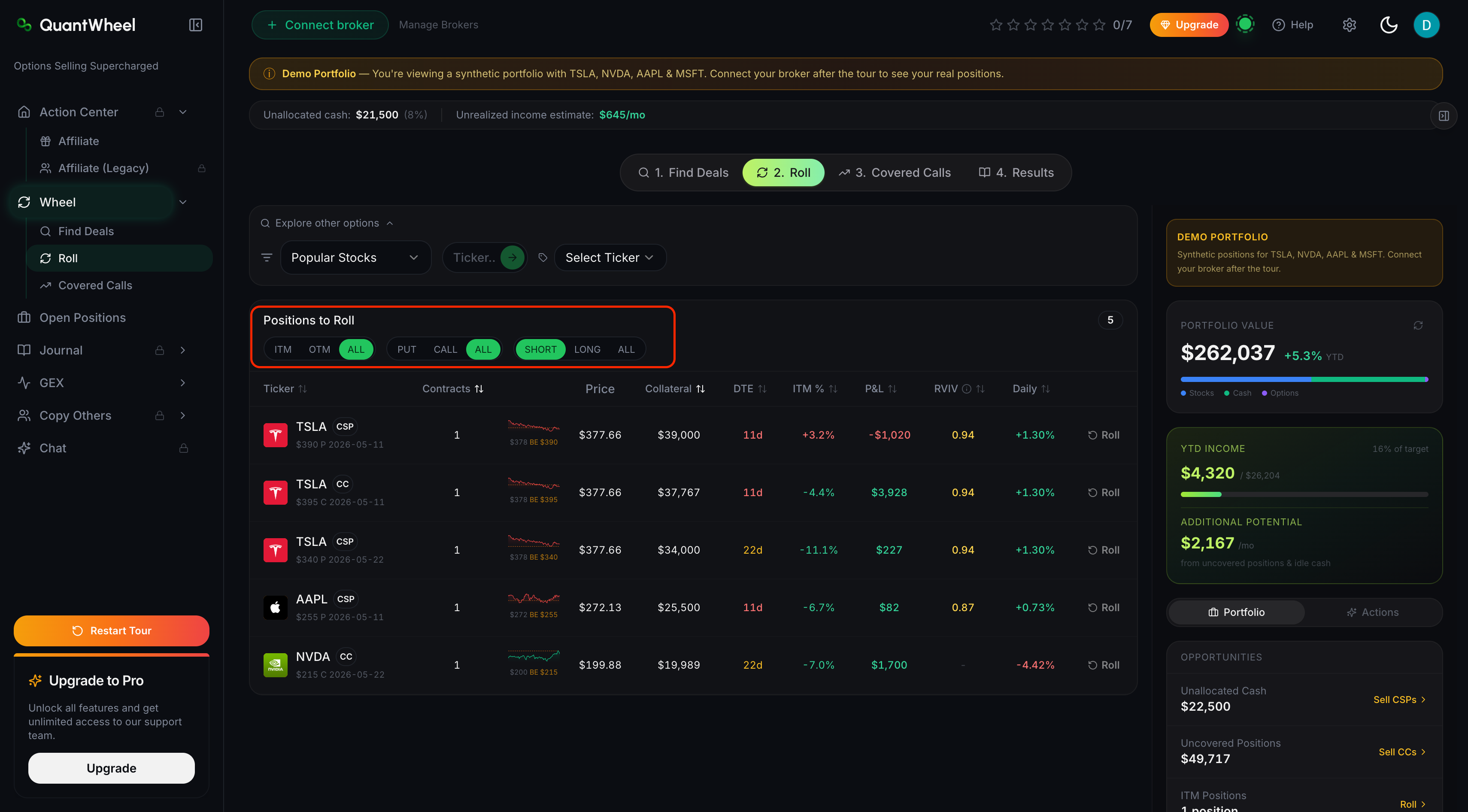Image resolution: width=1468 pixels, height=812 pixels.
Task: Open Covered Calls in sidebar
Action: coord(95,285)
